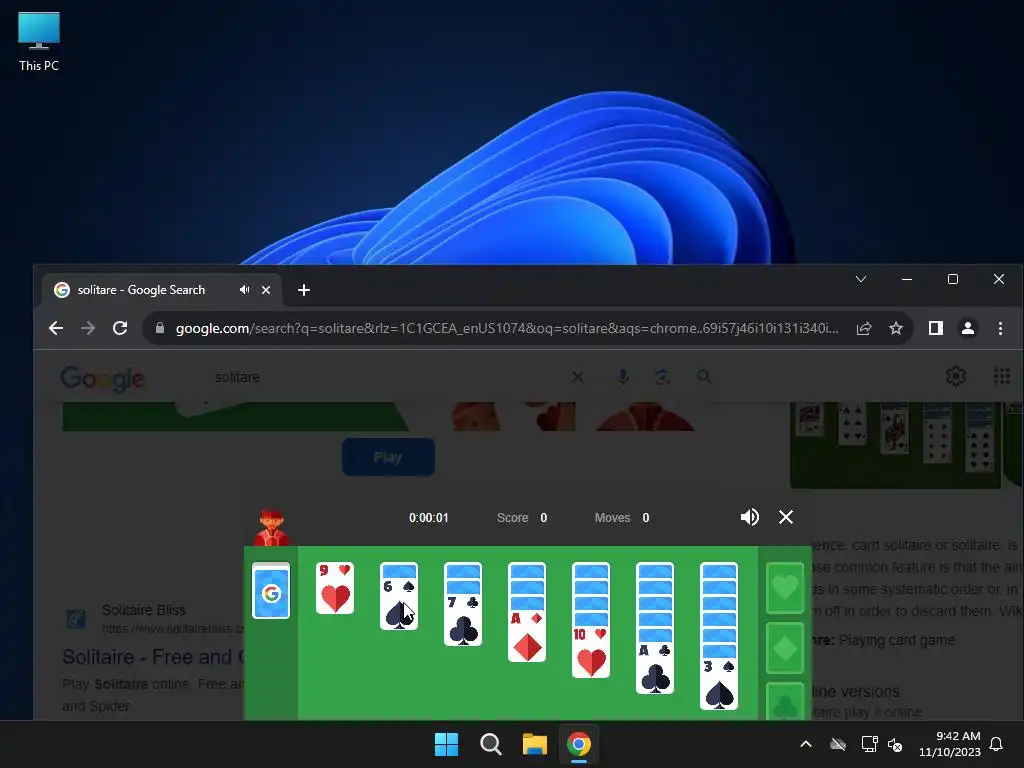Open Google apps grid
This screenshot has height=768, width=1024.
pyautogui.click(x=1002, y=376)
